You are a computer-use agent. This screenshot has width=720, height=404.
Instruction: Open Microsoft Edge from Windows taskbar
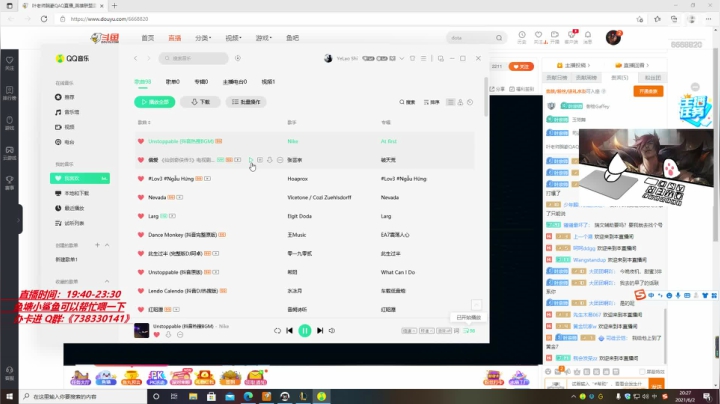(248, 396)
